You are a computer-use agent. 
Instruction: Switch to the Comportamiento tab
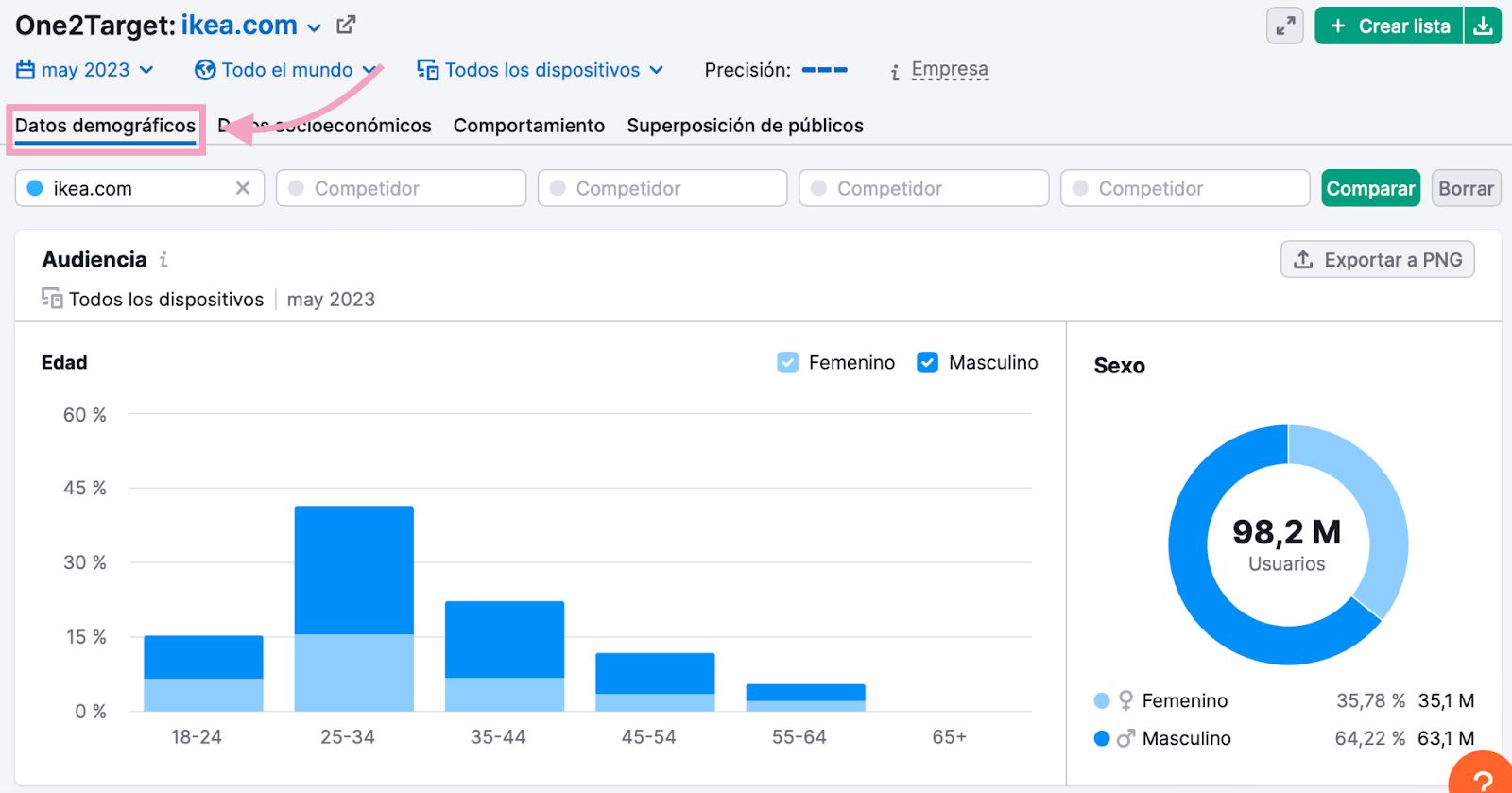(x=529, y=126)
